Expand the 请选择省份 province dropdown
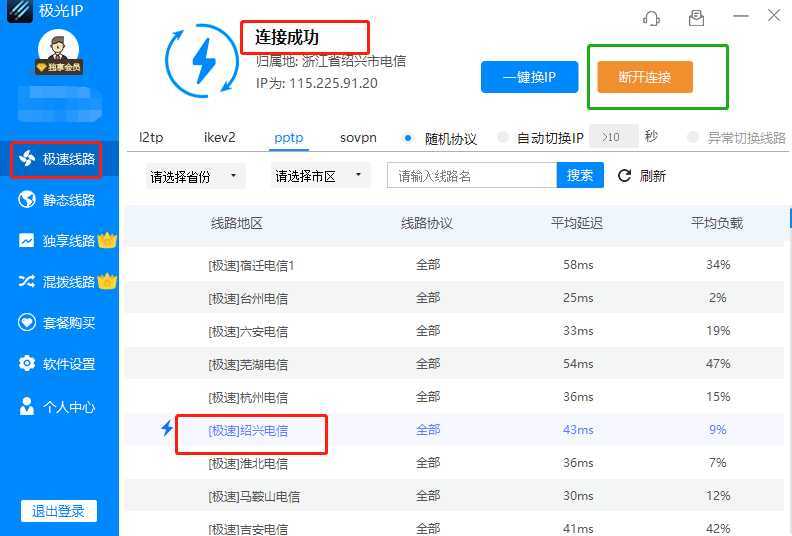Screen dimensions: 792x536 pyautogui.click(x=195, y=176)
